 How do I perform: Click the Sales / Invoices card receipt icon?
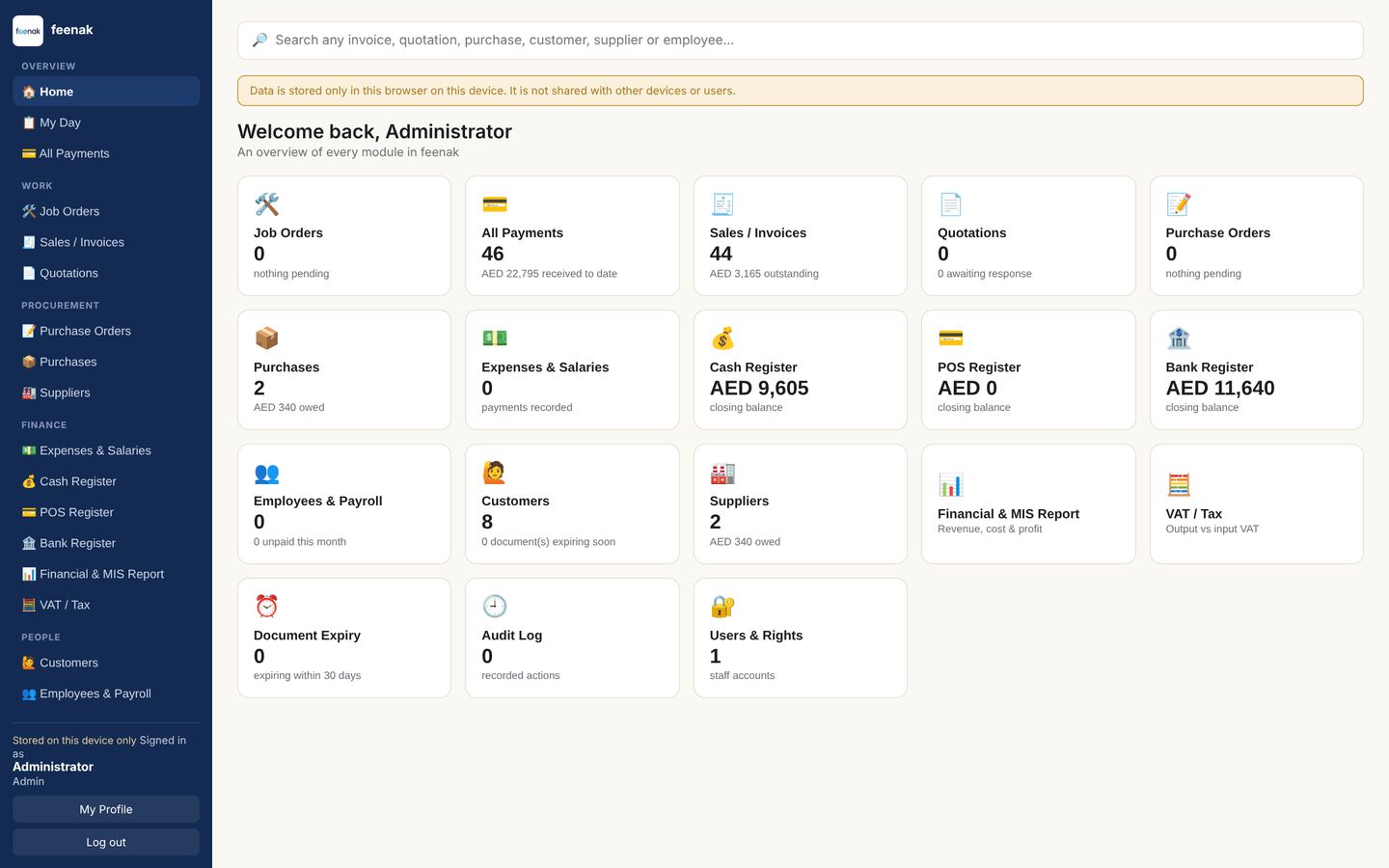click(x=722, y=204)
